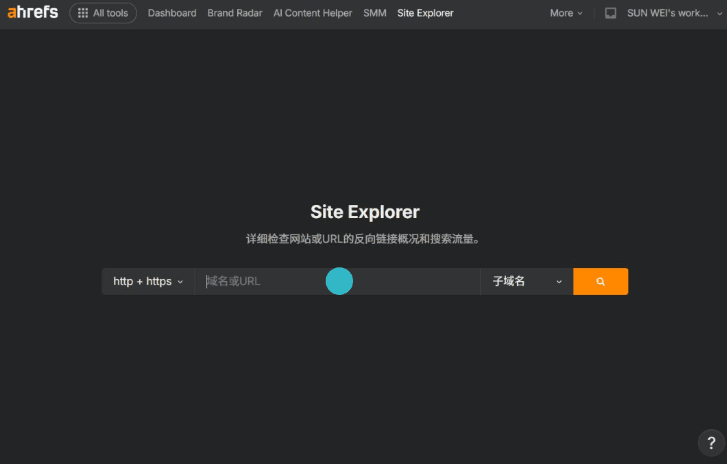This screenshot has height=464, width=727.
Task: Click the orange search magnifier button
Action: (x=600, y=282)
